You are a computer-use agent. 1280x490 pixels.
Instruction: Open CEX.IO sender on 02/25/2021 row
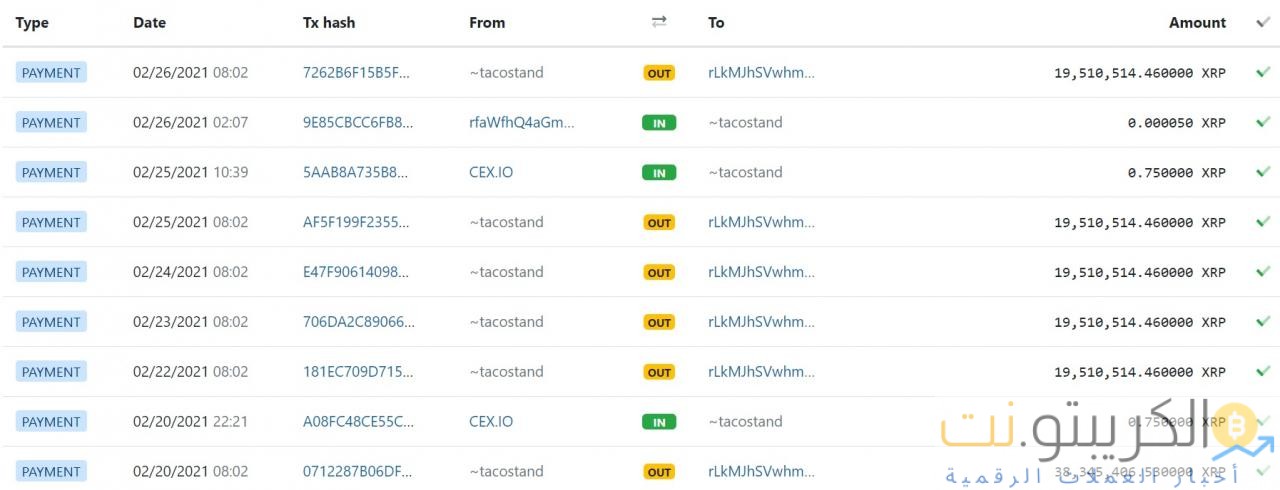tap(491, 172)
